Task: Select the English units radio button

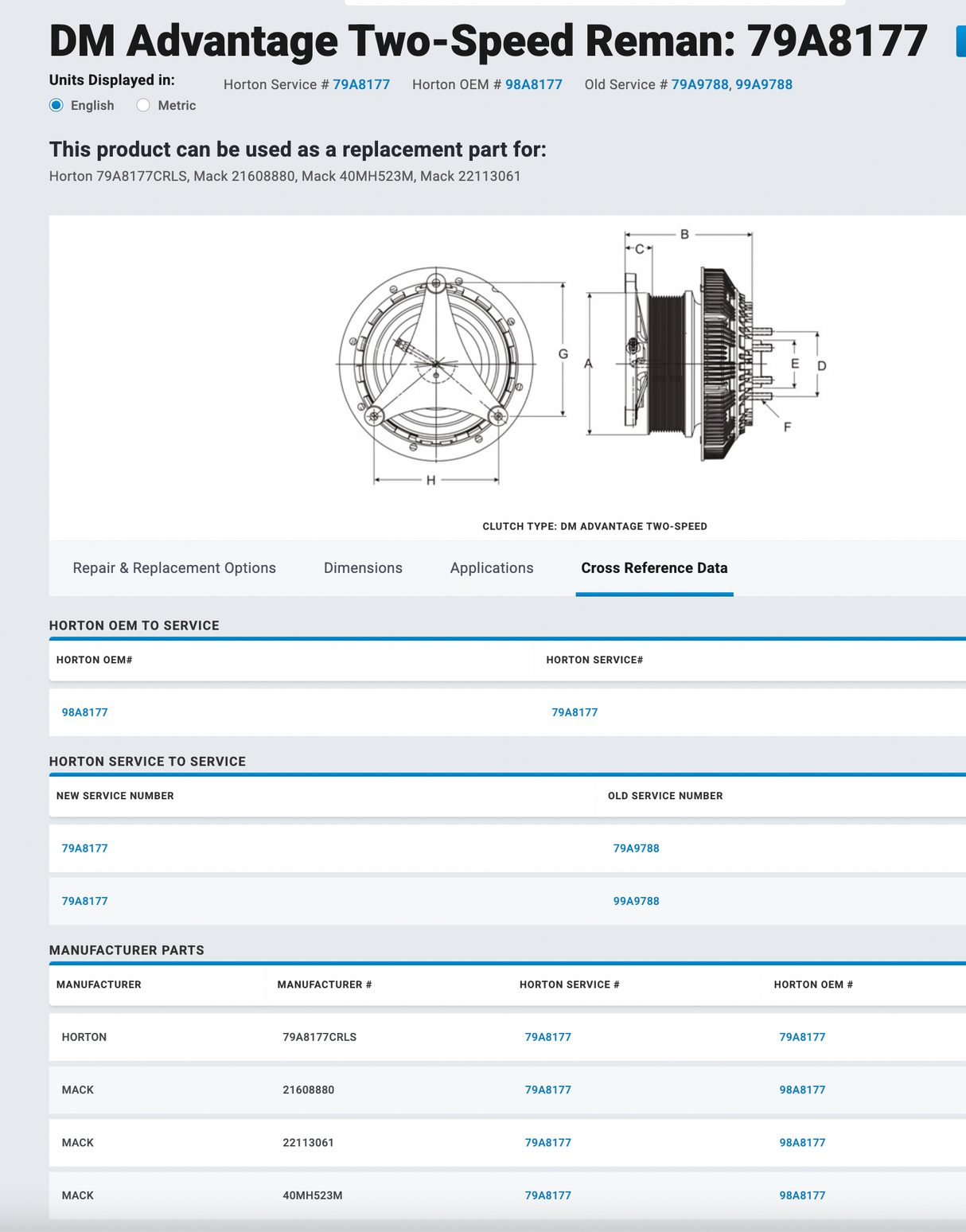Action: point(56,105)
